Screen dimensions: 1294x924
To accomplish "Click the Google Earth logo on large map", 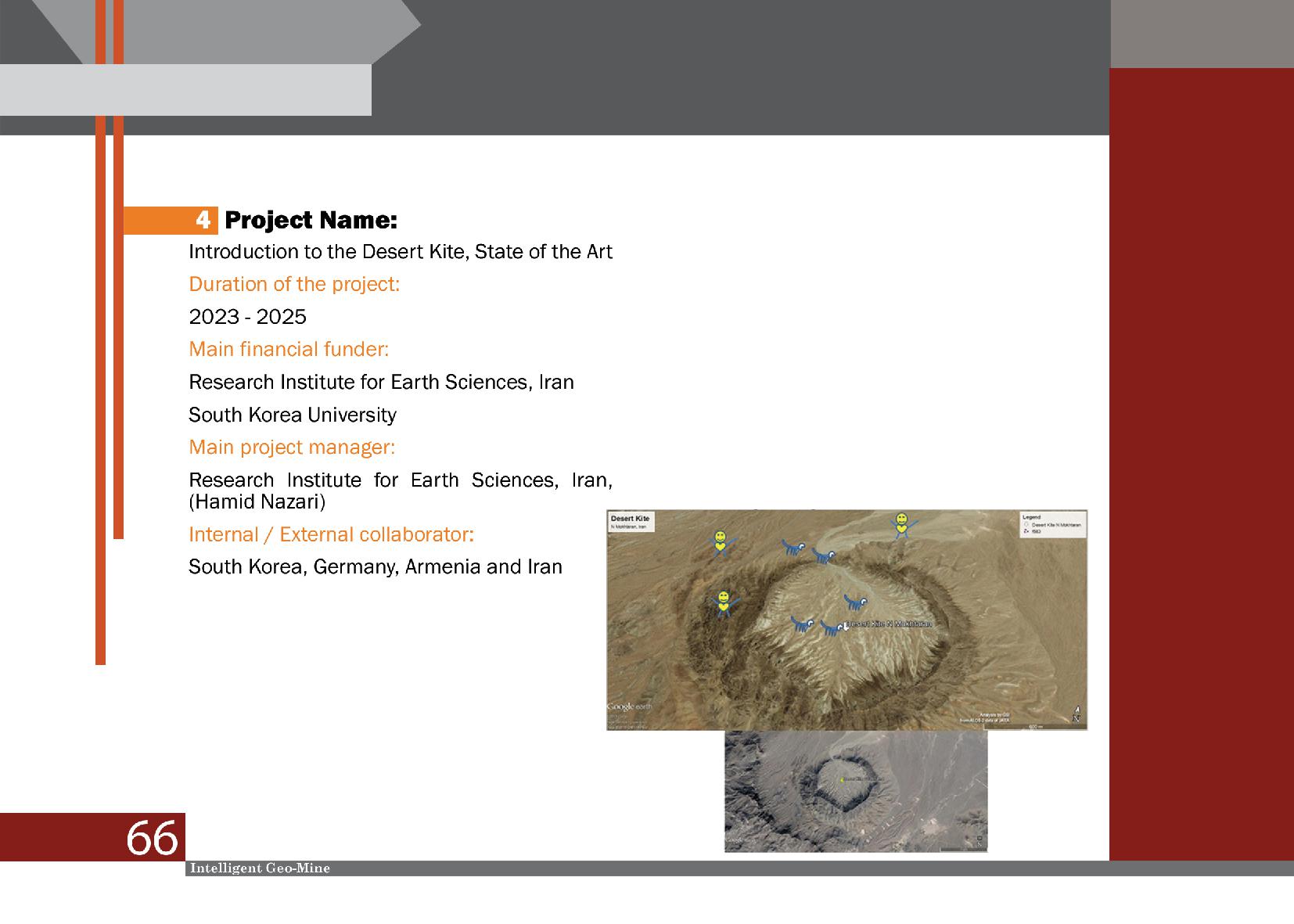I will point(629,707).
